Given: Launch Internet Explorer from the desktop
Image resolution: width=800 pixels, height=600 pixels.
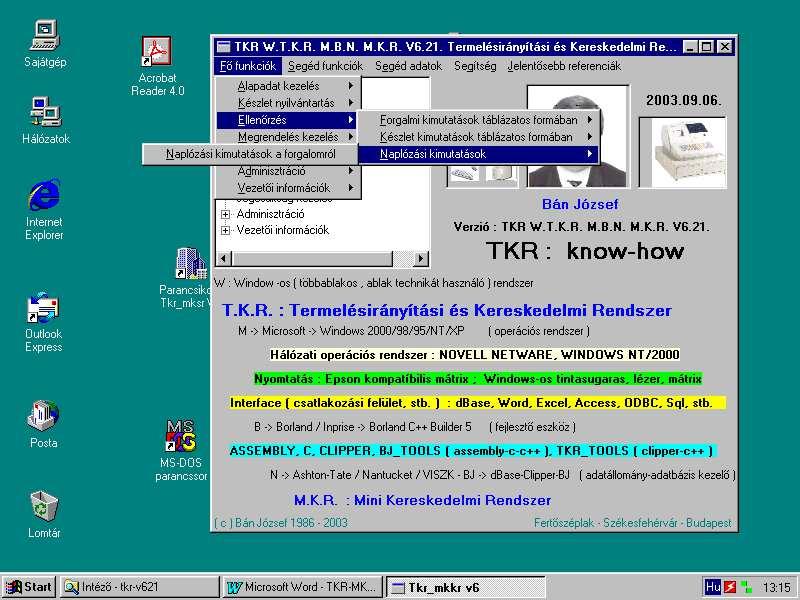Looking at the screenshot, I should 44,209.
